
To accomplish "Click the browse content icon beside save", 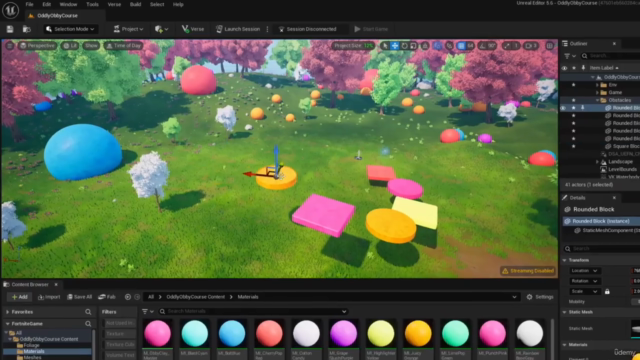I will (x=27, y=29).
